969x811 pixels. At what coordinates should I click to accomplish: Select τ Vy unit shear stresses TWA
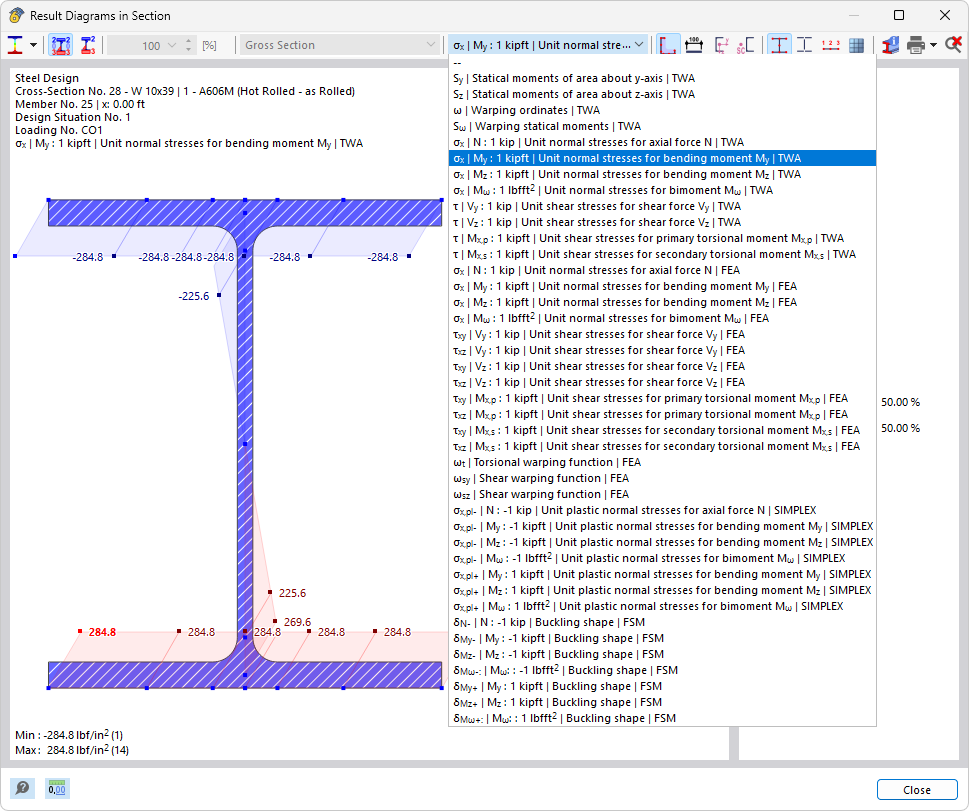[x=662, y=206]
